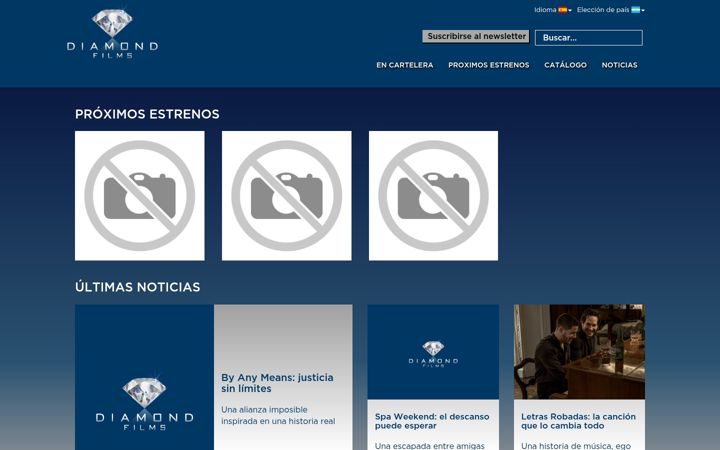Open the CATÁLOGO menu item

pyautogui.click(x=565, y=65)
